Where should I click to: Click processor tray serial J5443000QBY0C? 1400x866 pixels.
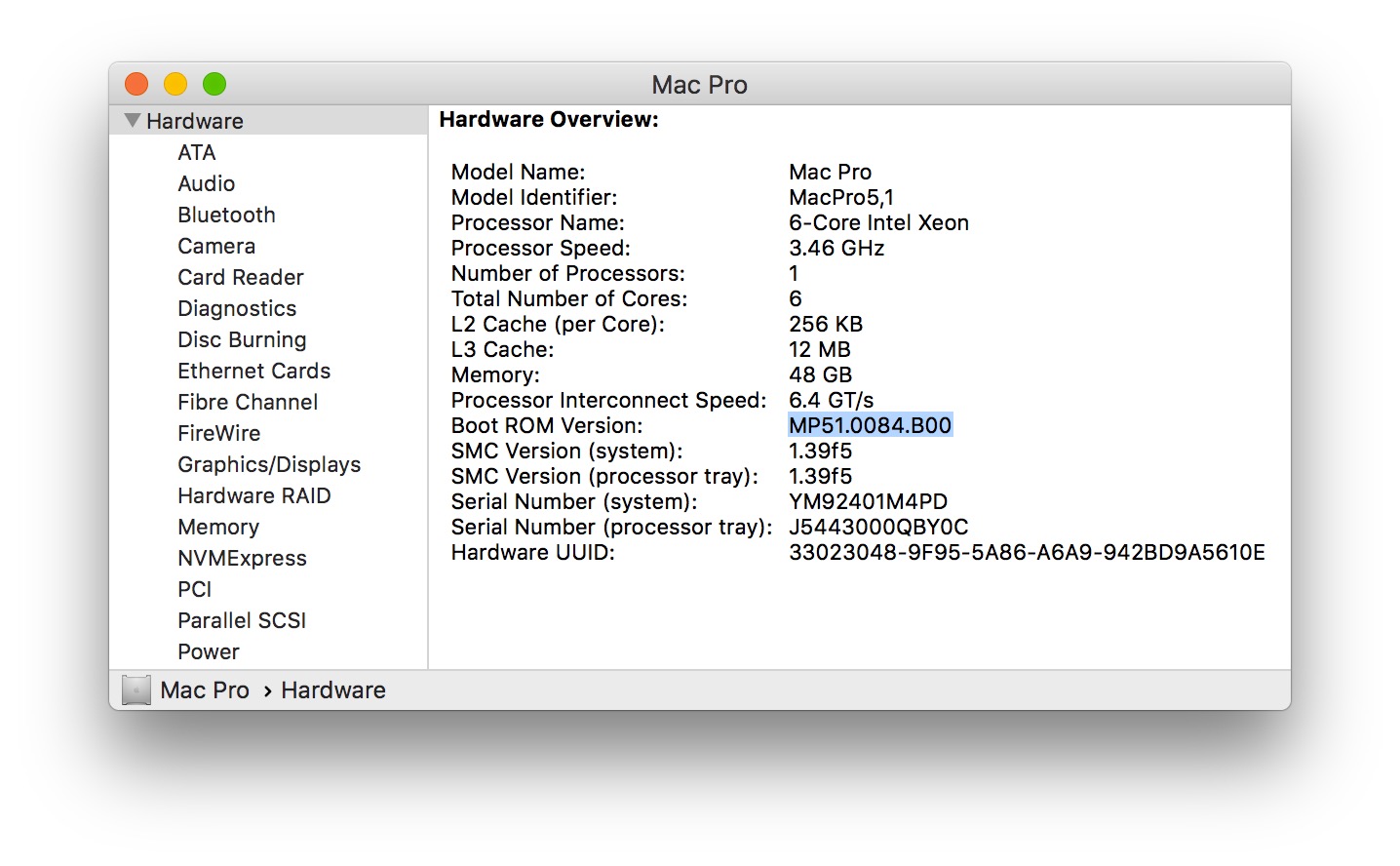878,527
